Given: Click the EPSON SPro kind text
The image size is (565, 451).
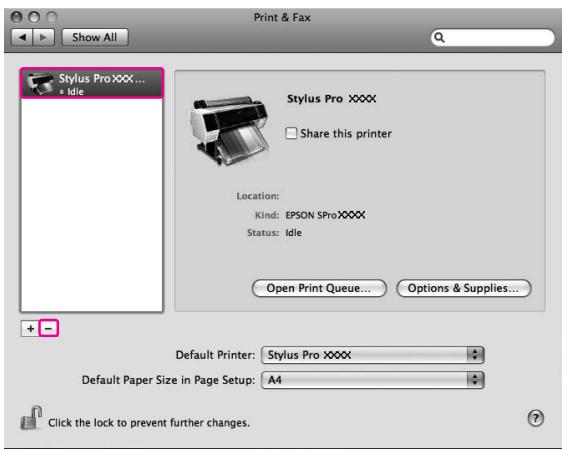Looking at the screenshot, I should pyautogui.click(x=325, y=215).
